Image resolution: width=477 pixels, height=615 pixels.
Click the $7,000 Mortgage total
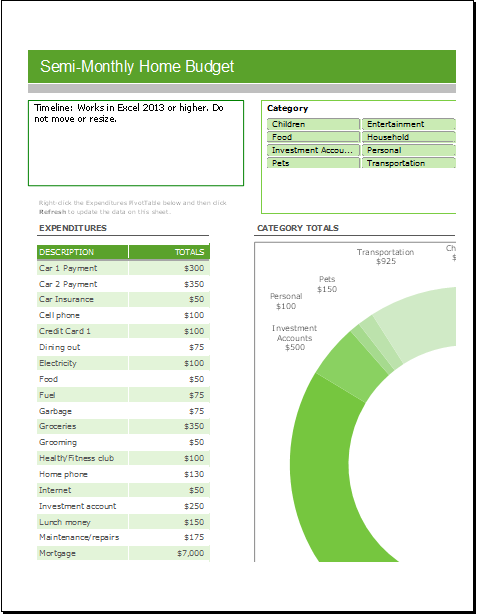point(191,553)
